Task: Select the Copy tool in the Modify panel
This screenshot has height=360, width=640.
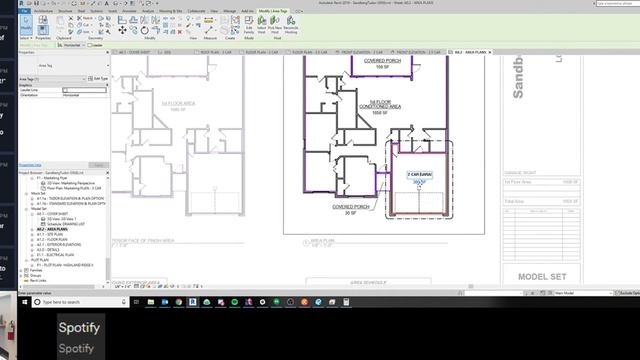Action: 133,29
